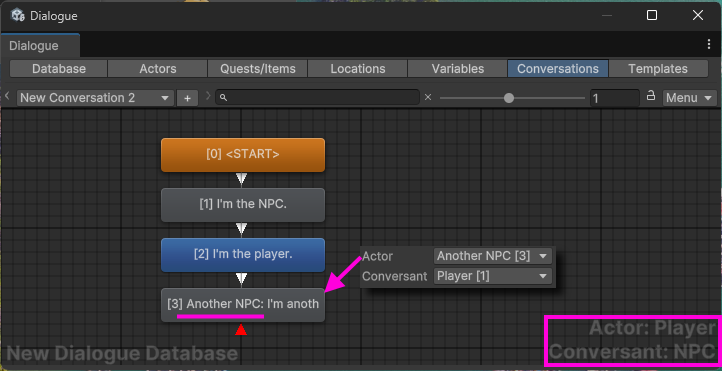Close the Dialogue window

(x=698, y=16)
